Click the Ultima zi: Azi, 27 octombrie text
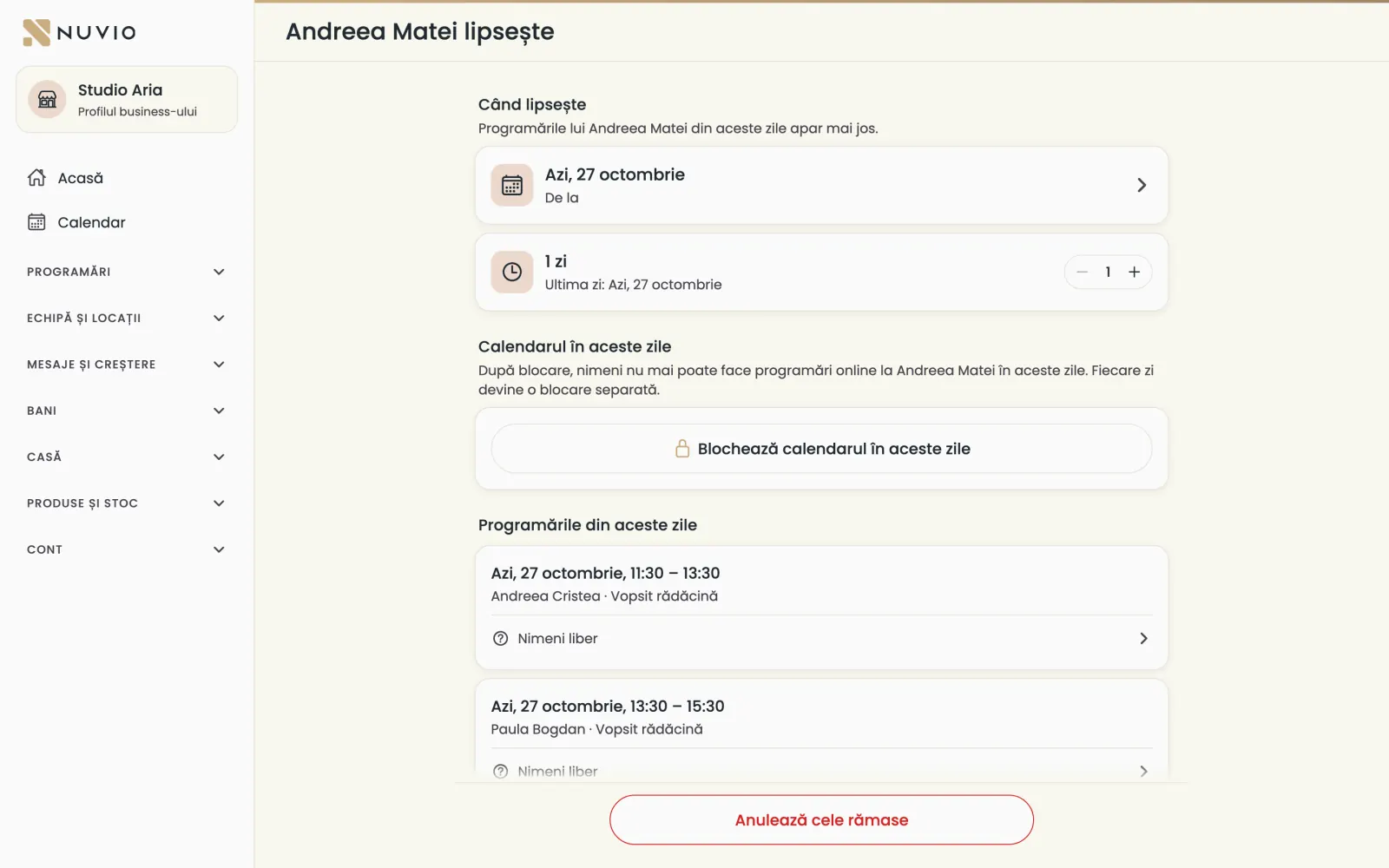Screen dimensions: 1389x868 click(x=633, y=285)
